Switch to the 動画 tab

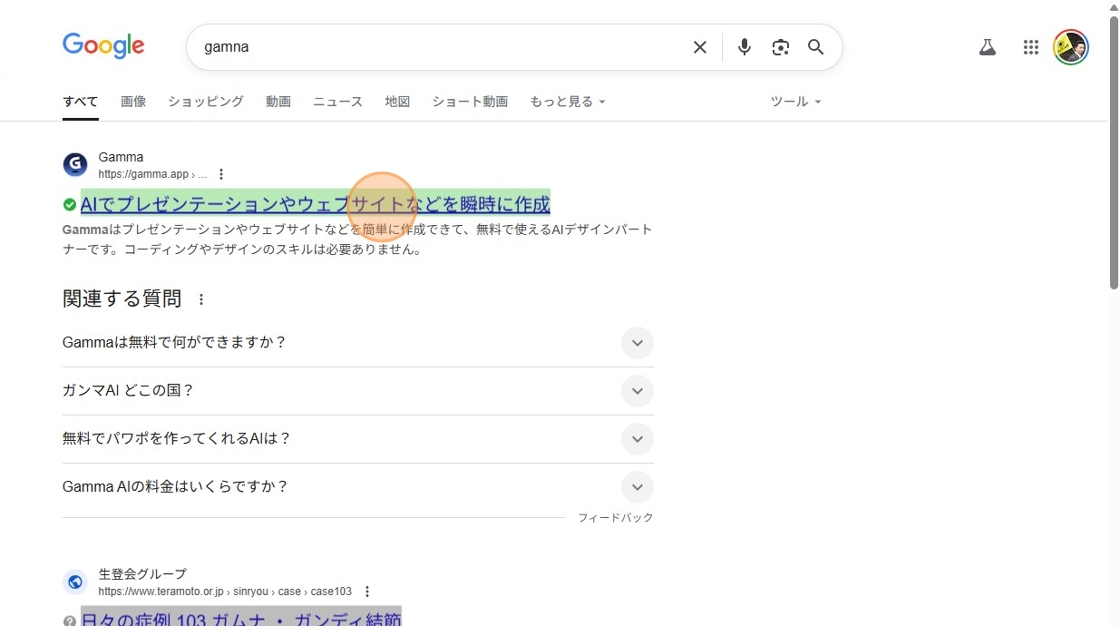point(278,101)
